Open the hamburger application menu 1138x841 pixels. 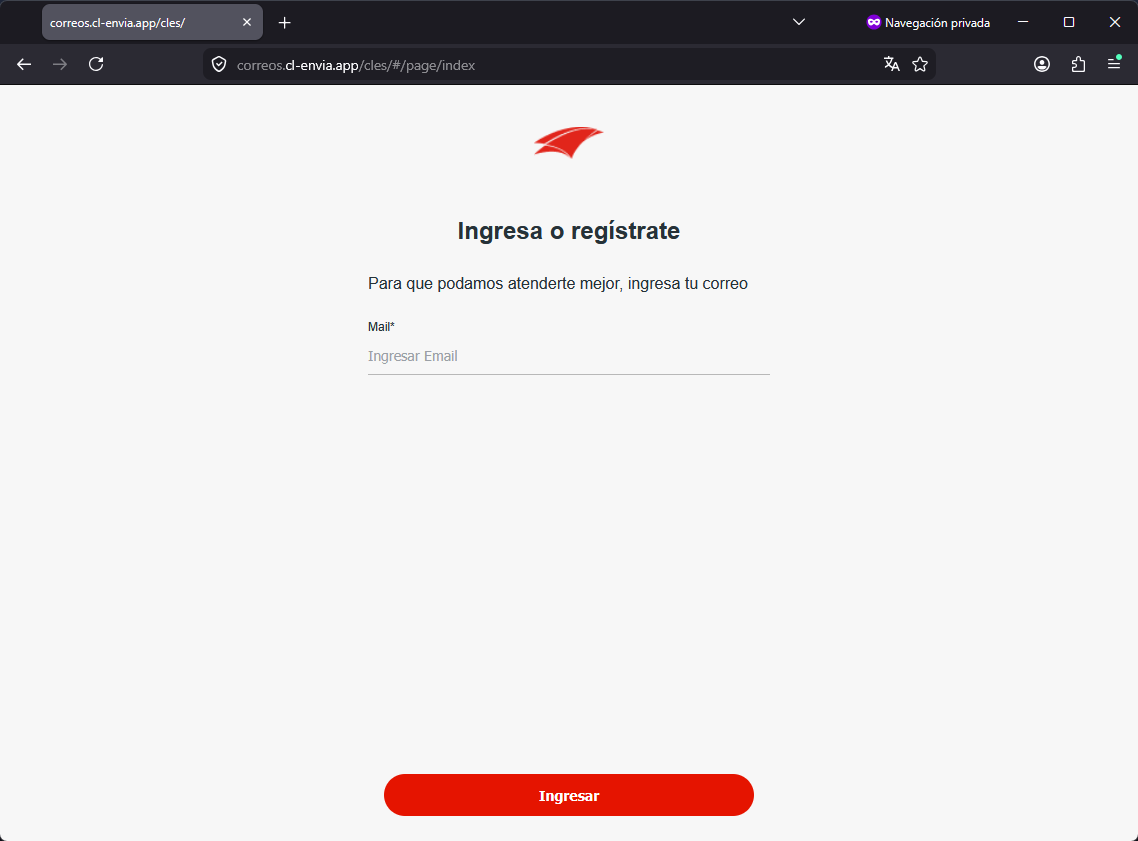pos(1114,65)
